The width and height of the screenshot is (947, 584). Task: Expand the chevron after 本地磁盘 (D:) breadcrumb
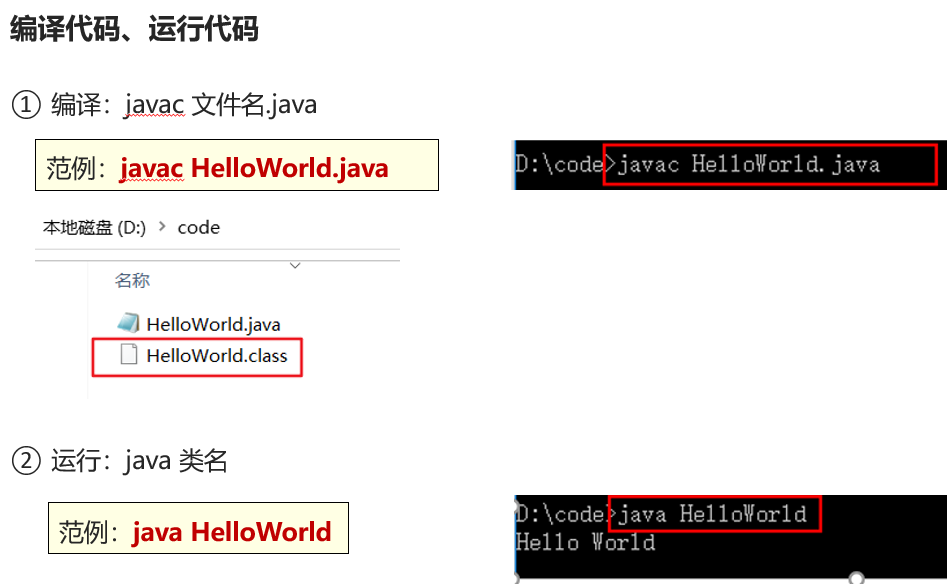click(162, 228)
